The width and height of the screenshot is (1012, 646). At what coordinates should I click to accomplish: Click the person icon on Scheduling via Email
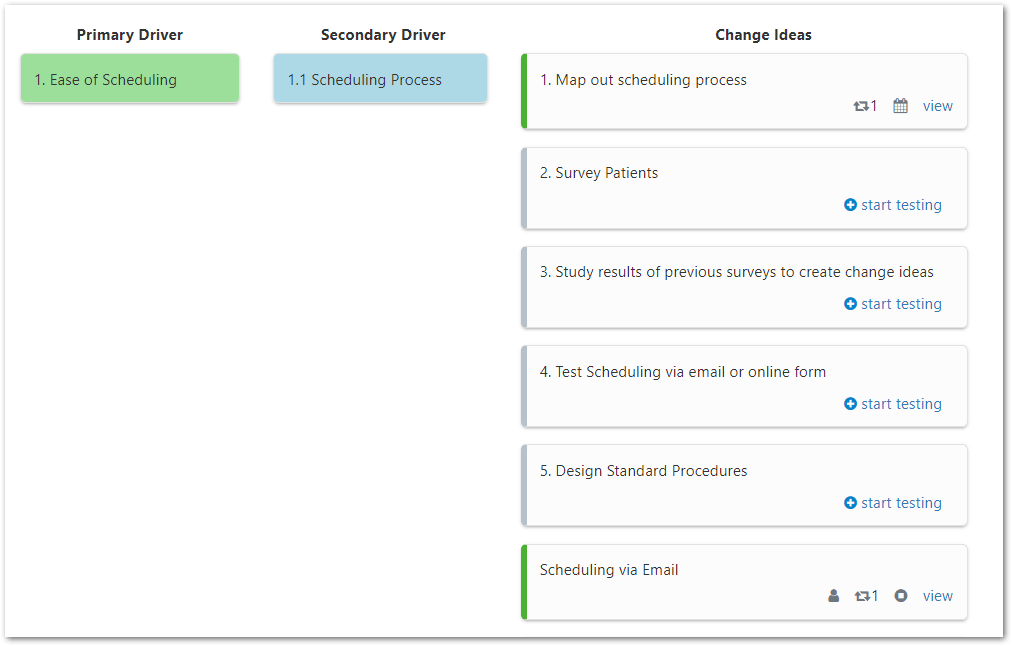[x=834, y=596]
